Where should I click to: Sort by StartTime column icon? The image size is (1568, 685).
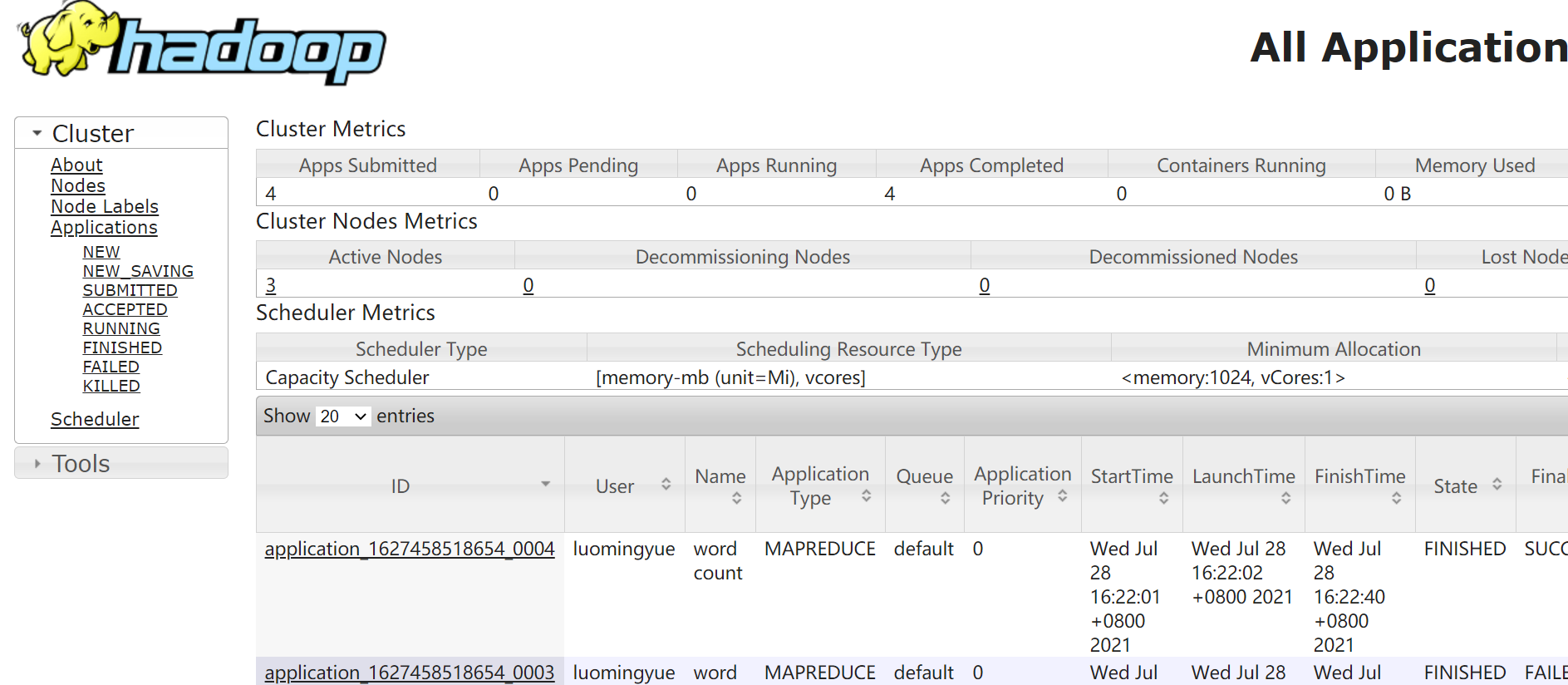click(x=1163, y=498)
